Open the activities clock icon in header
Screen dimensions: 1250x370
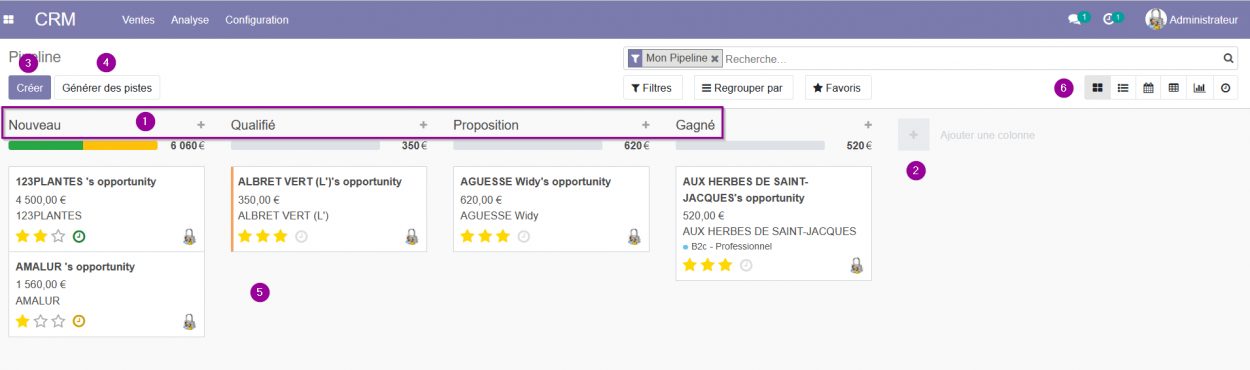1108,19
